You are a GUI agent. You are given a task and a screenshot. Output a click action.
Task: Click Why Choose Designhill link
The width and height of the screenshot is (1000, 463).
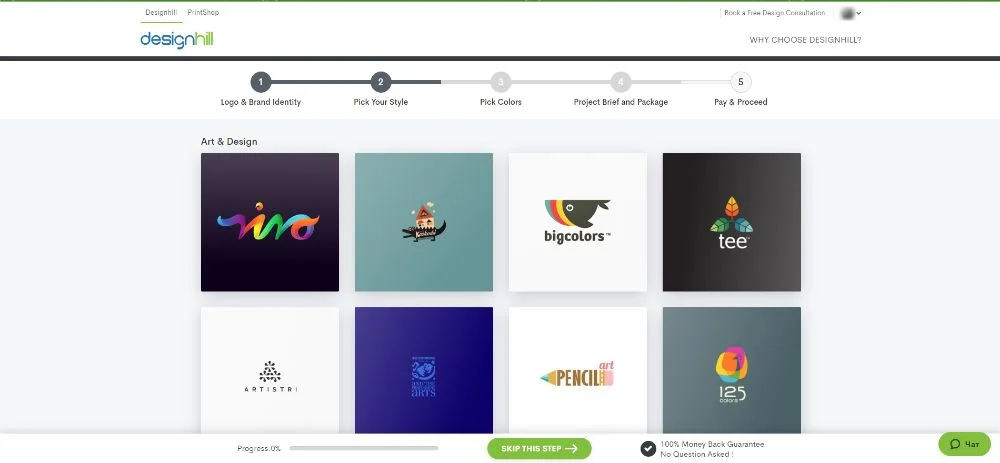(805, 40)
